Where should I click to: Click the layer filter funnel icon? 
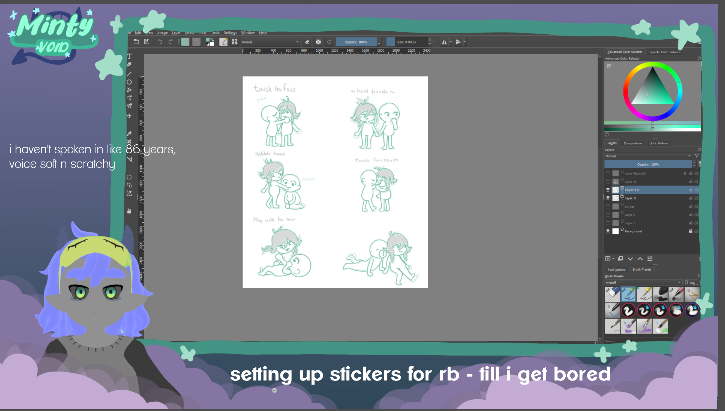coord(696,156)
